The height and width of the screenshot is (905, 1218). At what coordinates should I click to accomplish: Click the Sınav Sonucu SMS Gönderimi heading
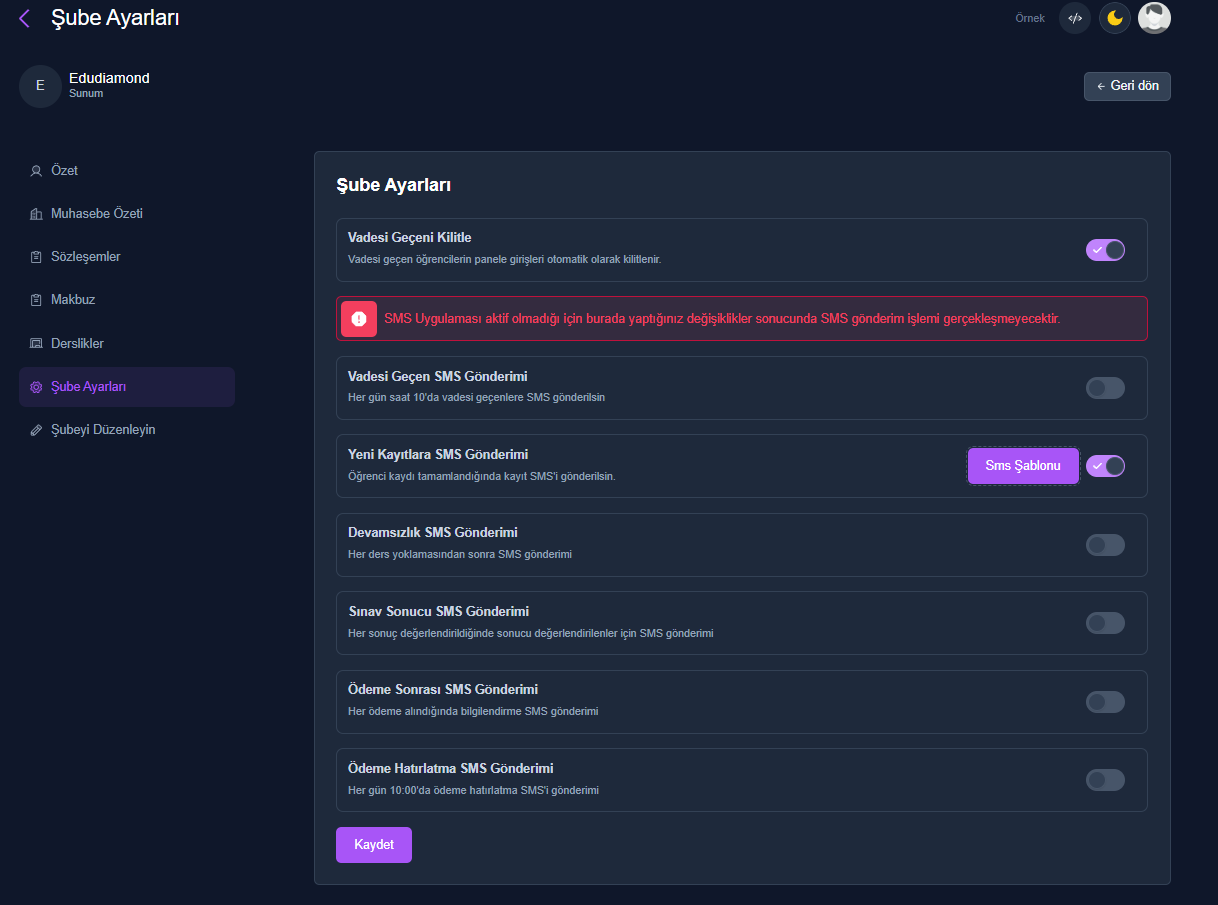(x=438, y=611)
